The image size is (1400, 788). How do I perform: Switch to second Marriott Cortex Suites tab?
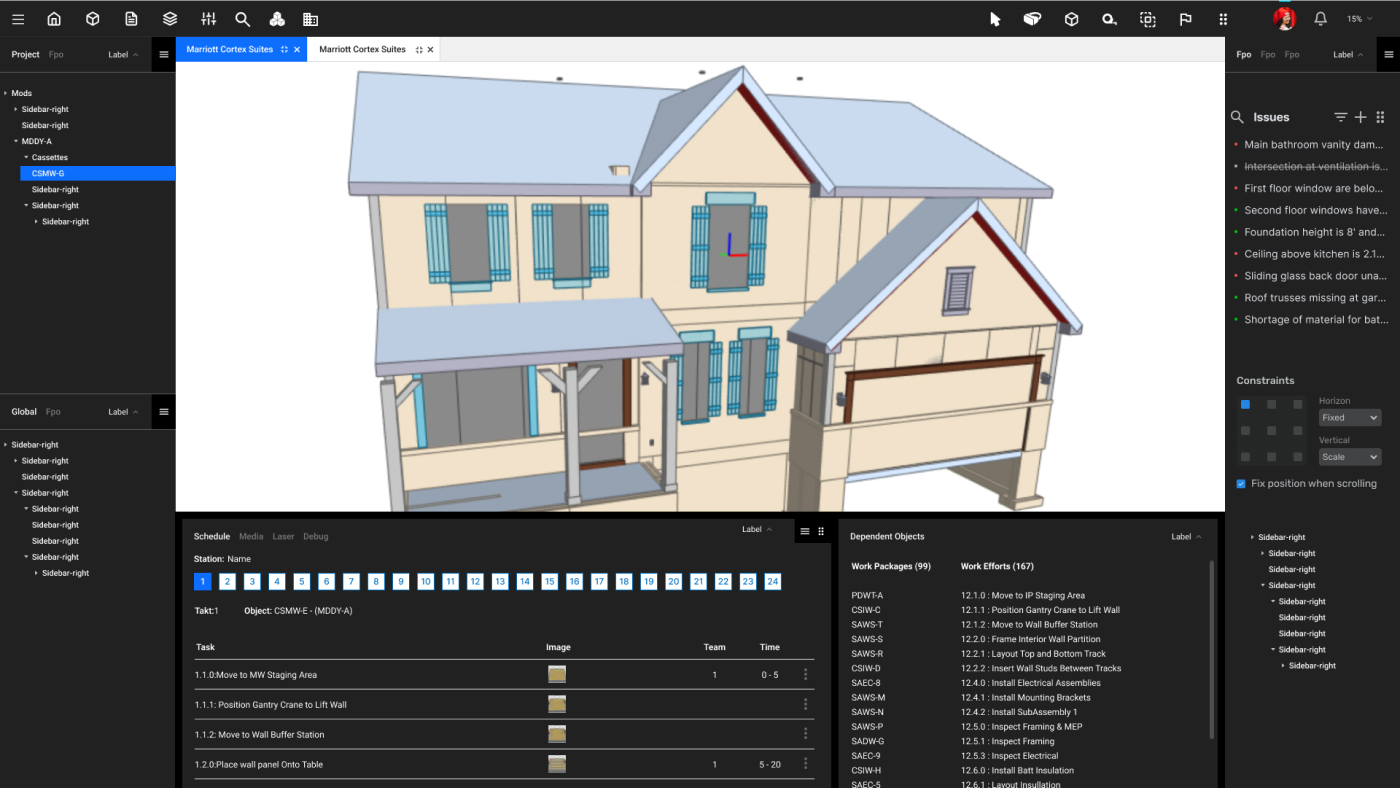coord(362,49)
